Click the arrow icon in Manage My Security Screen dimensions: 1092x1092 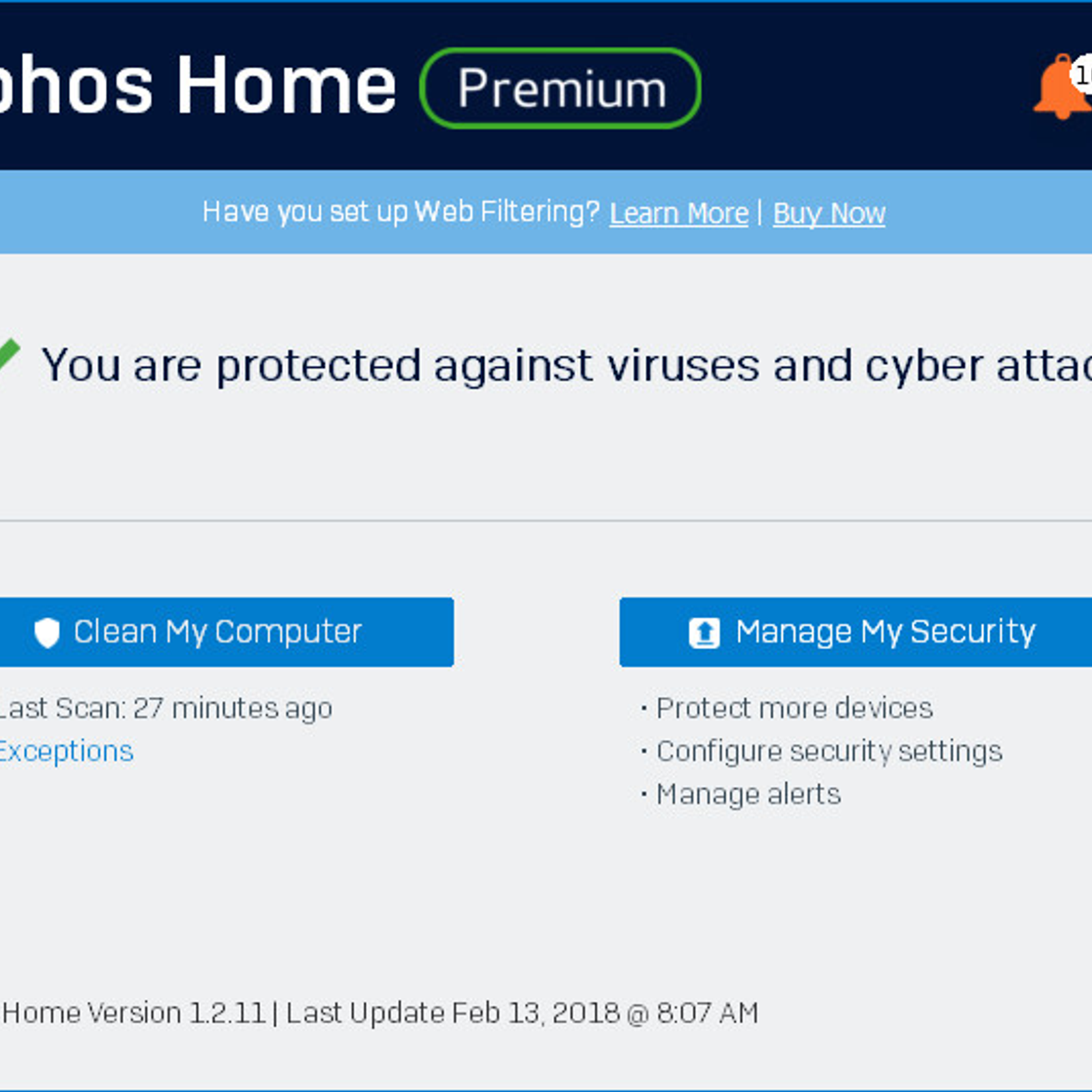tap(704, 633)
